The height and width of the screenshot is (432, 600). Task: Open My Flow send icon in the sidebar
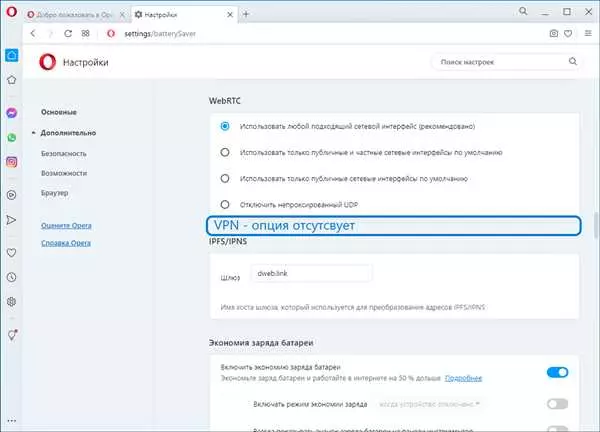(x=11, y=220)
